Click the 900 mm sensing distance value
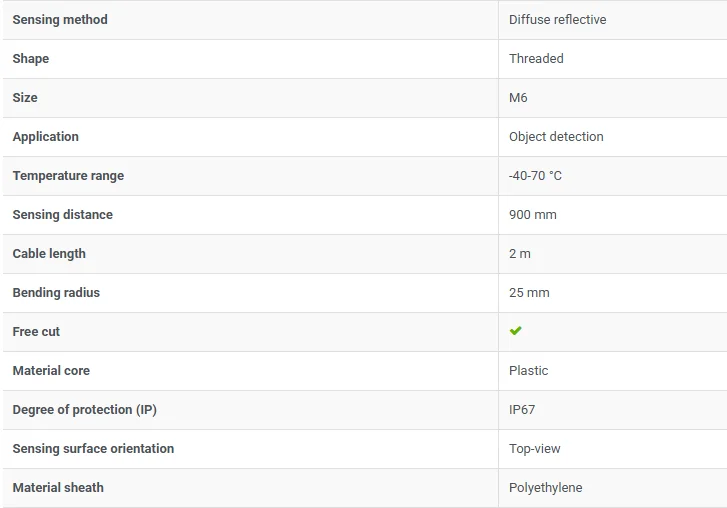 tap(532, 215)
